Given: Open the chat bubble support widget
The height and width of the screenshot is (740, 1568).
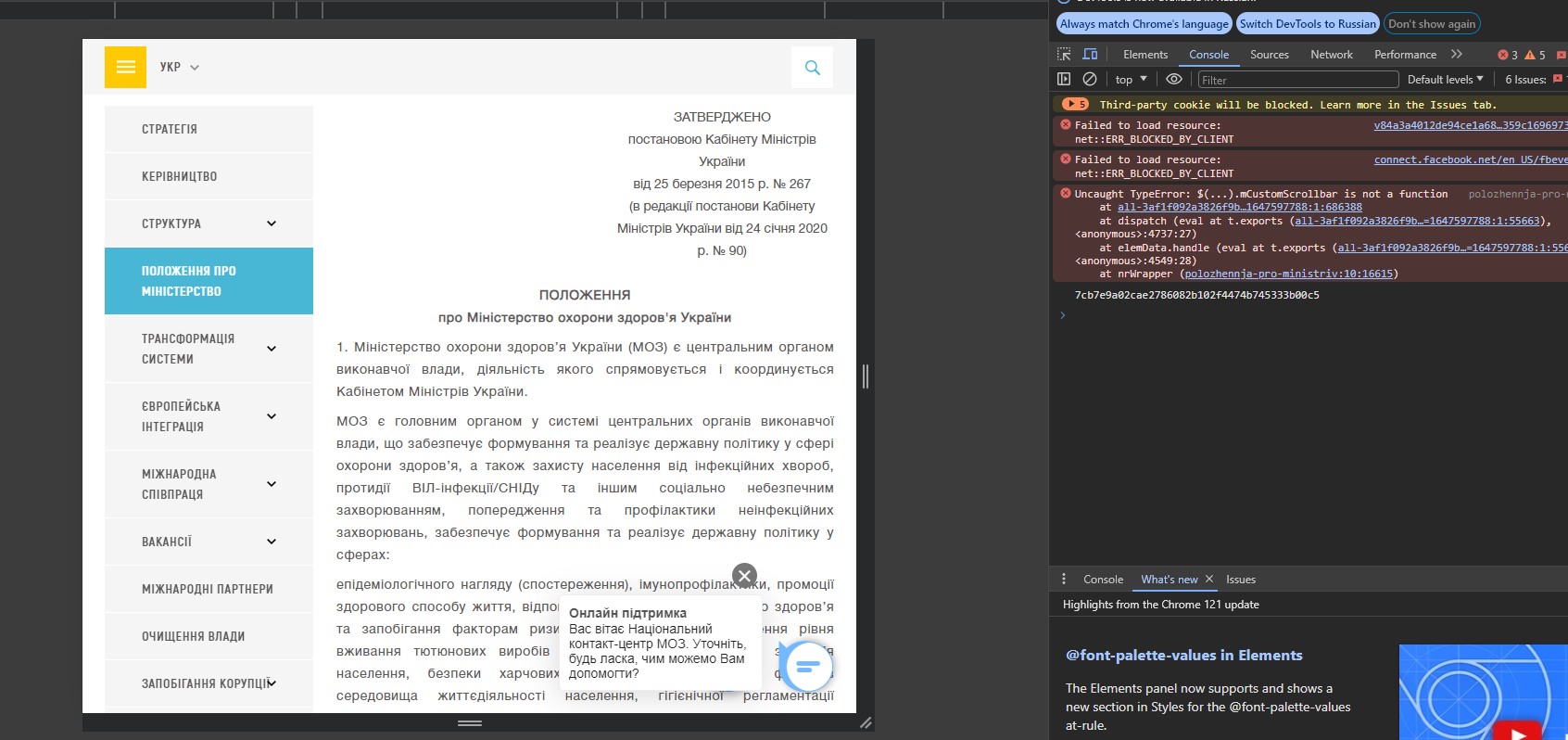Looking at the screenshot, I should pyautogui.click(x=807, y=666).
